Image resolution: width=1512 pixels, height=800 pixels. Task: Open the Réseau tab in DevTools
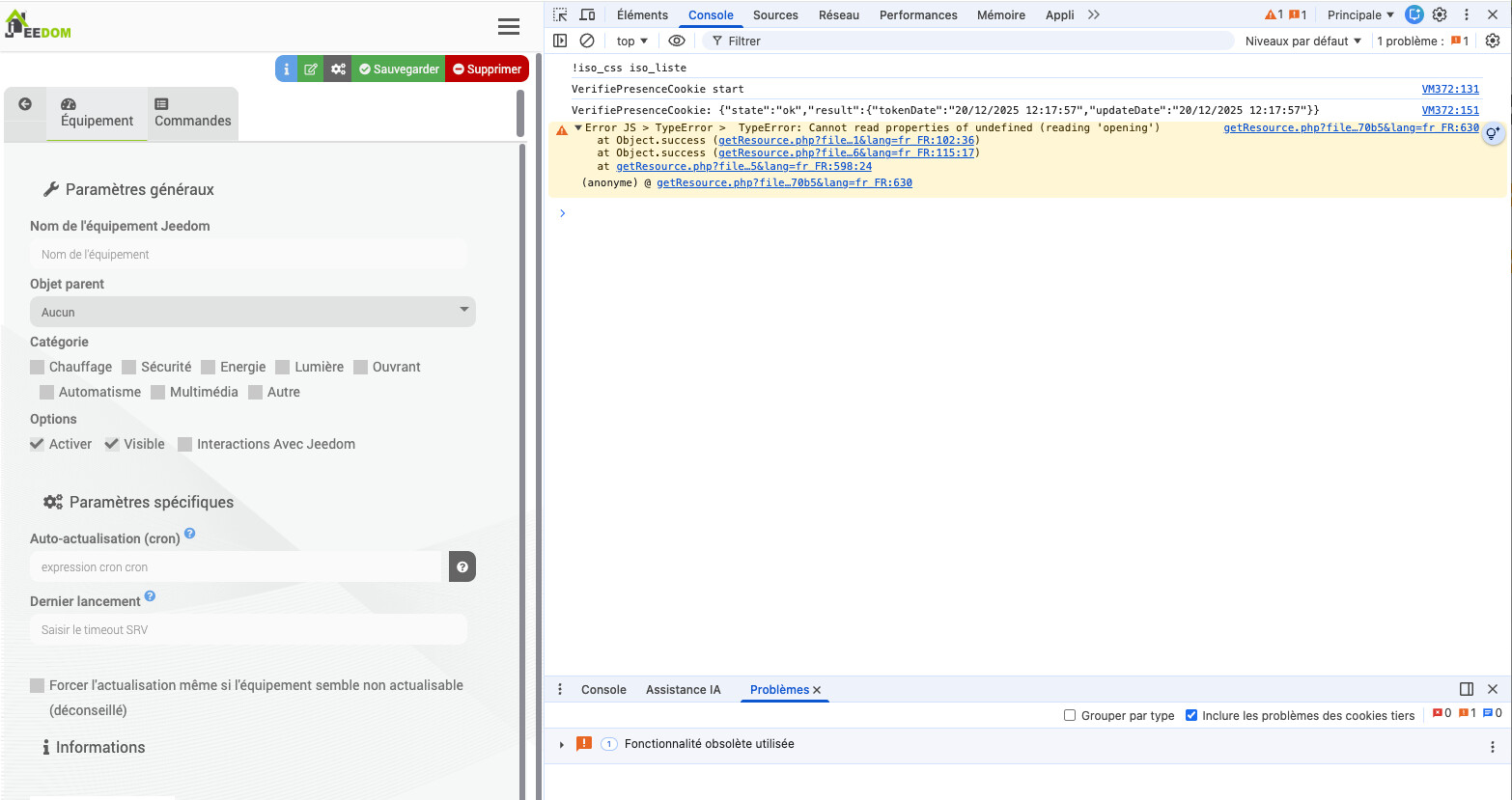pos(838,14)
